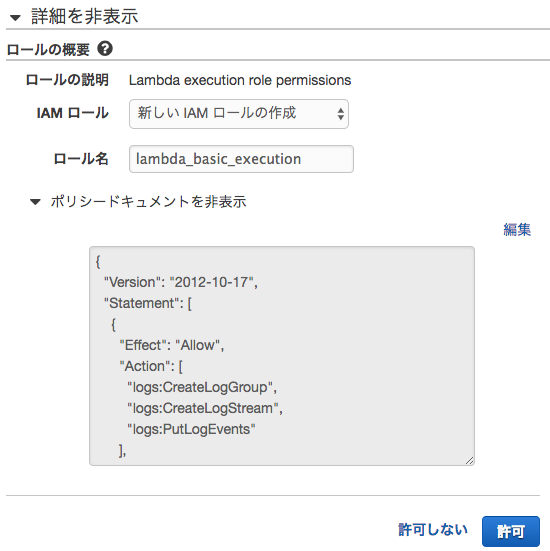Collapse the 詳細を非表示 details section

click(x=75, y=17)
